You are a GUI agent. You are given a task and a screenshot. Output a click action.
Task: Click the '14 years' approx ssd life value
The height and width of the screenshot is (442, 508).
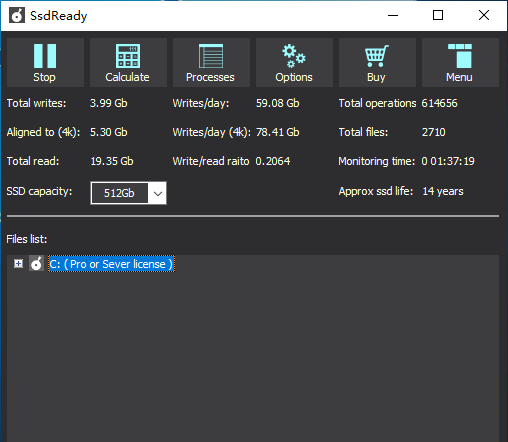pos(443,191)
